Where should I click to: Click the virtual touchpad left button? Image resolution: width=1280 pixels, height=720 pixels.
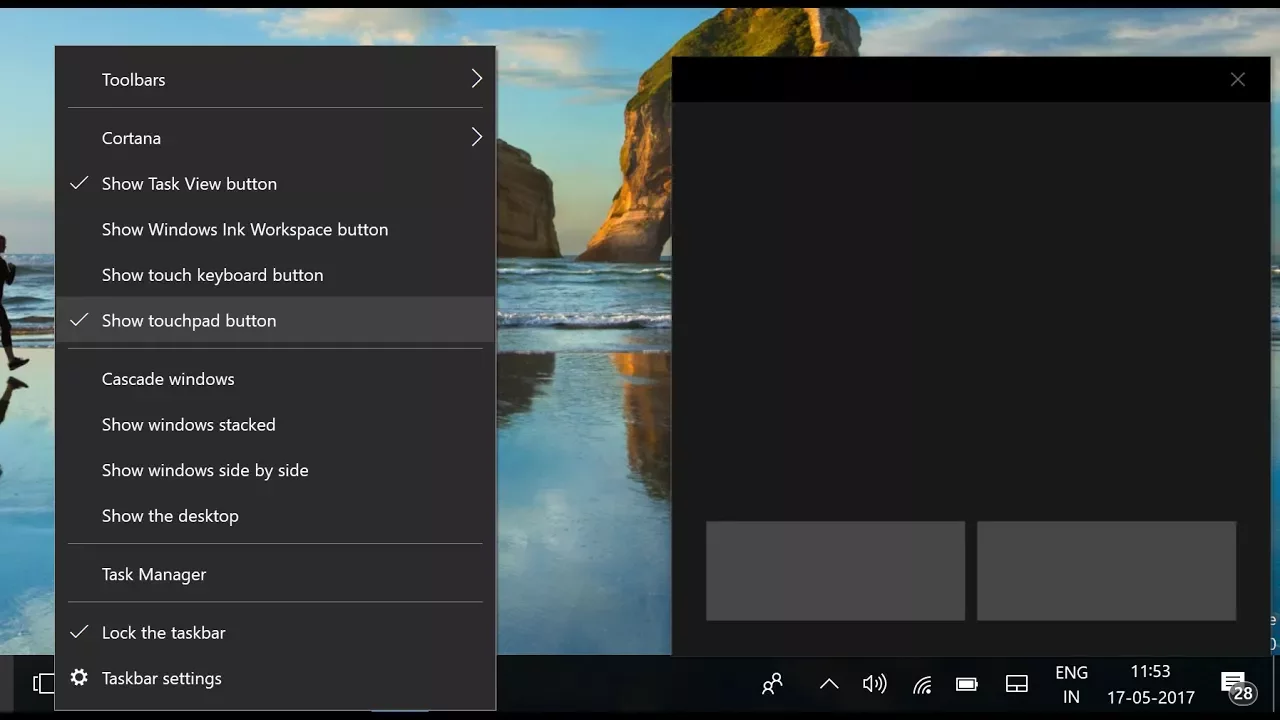(x=835, y=571)
